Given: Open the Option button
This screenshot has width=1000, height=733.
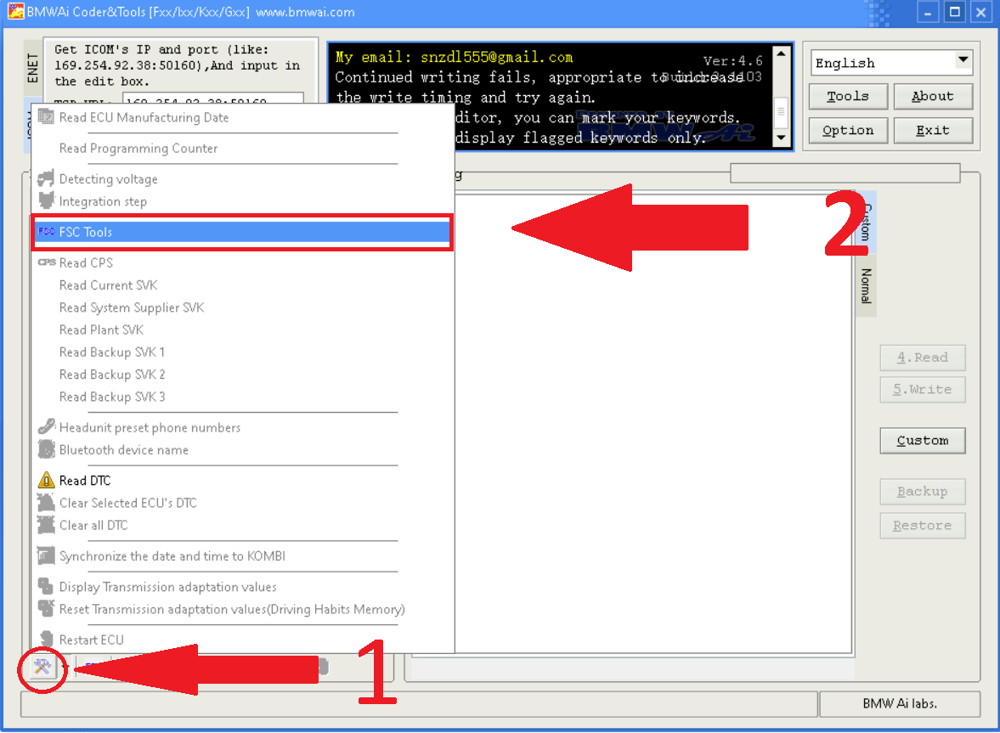Looking at the screenshot, I should point(848,130).
